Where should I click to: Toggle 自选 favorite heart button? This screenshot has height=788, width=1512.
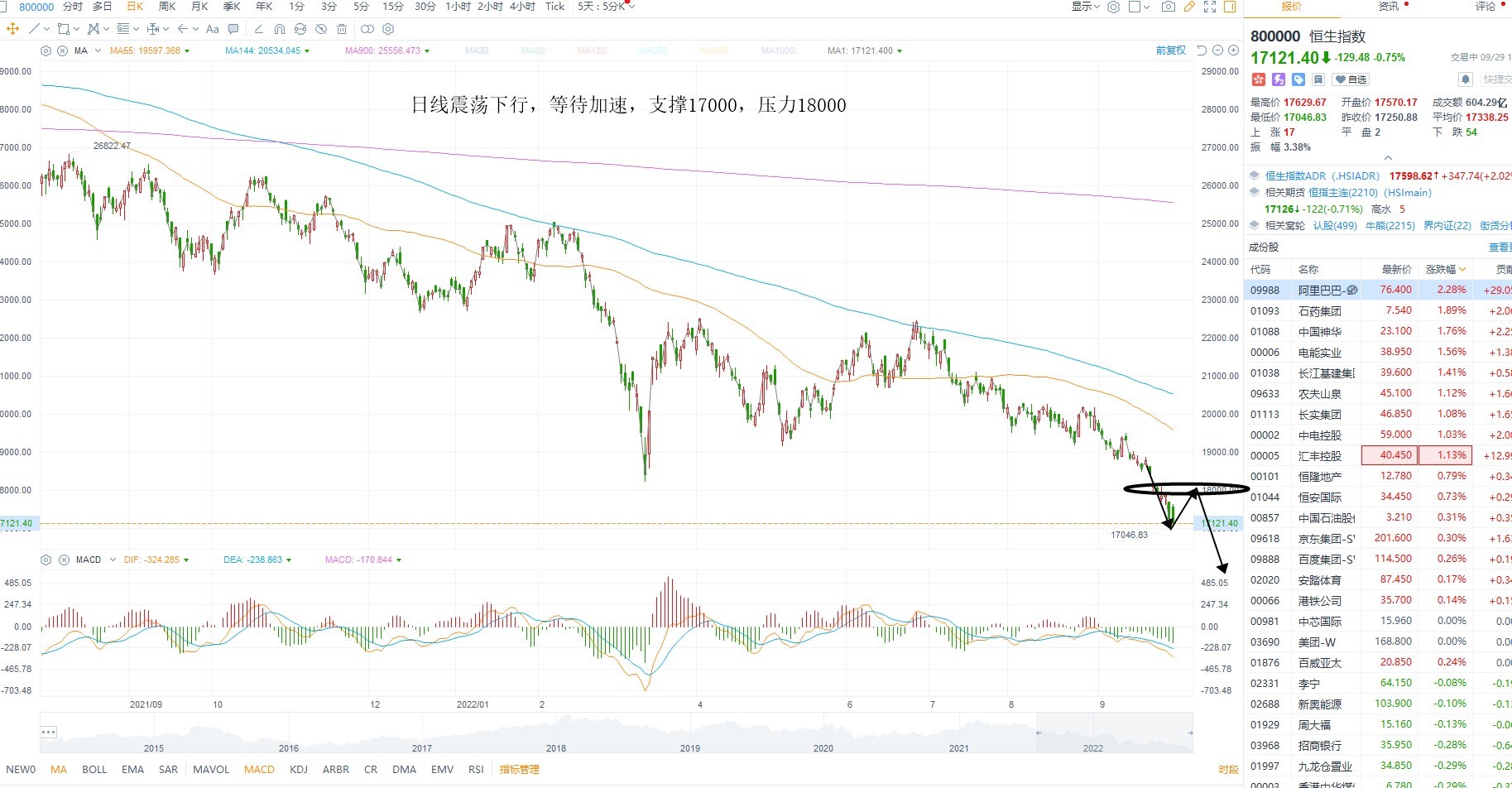coord(1351,79)
